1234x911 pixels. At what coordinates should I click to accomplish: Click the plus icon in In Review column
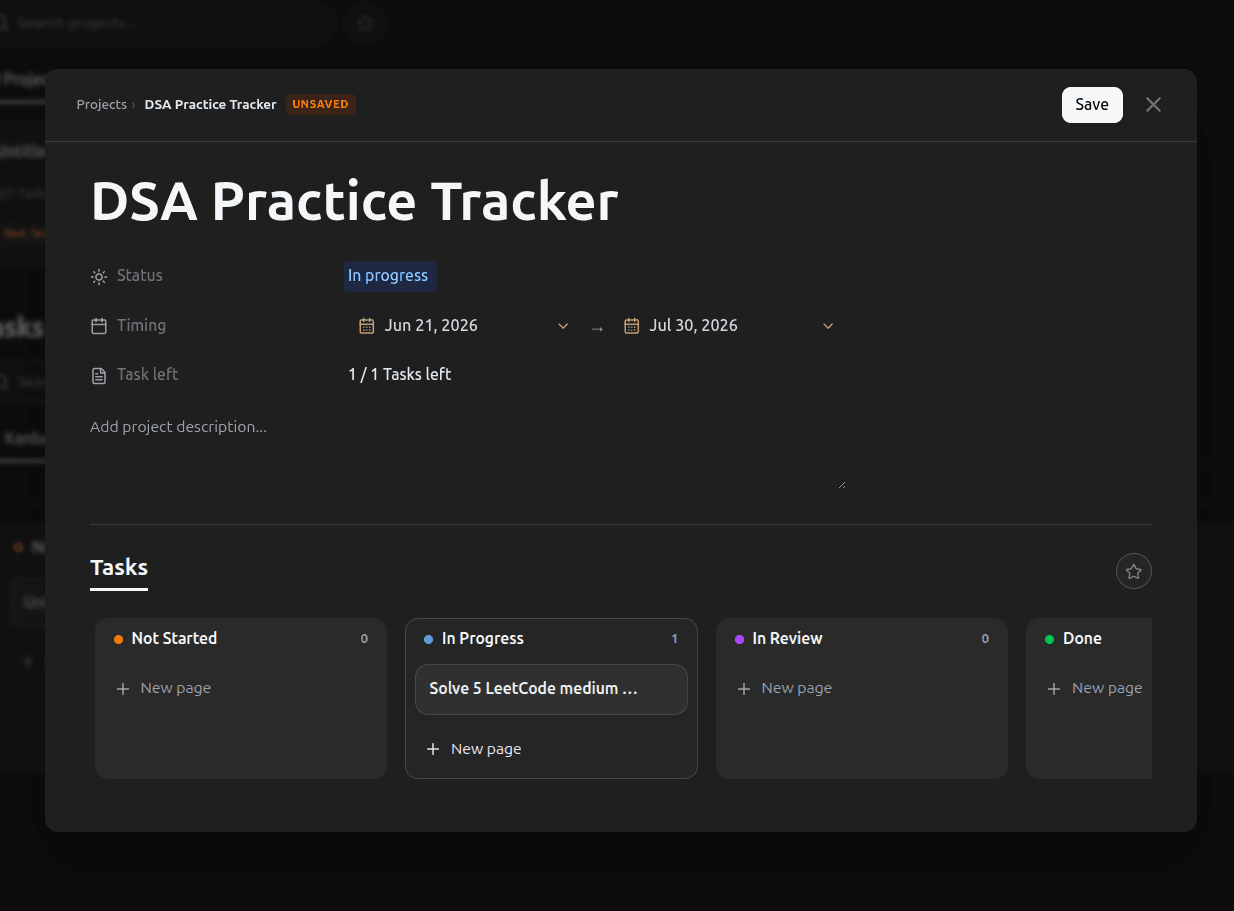click(x=744, y=689)
